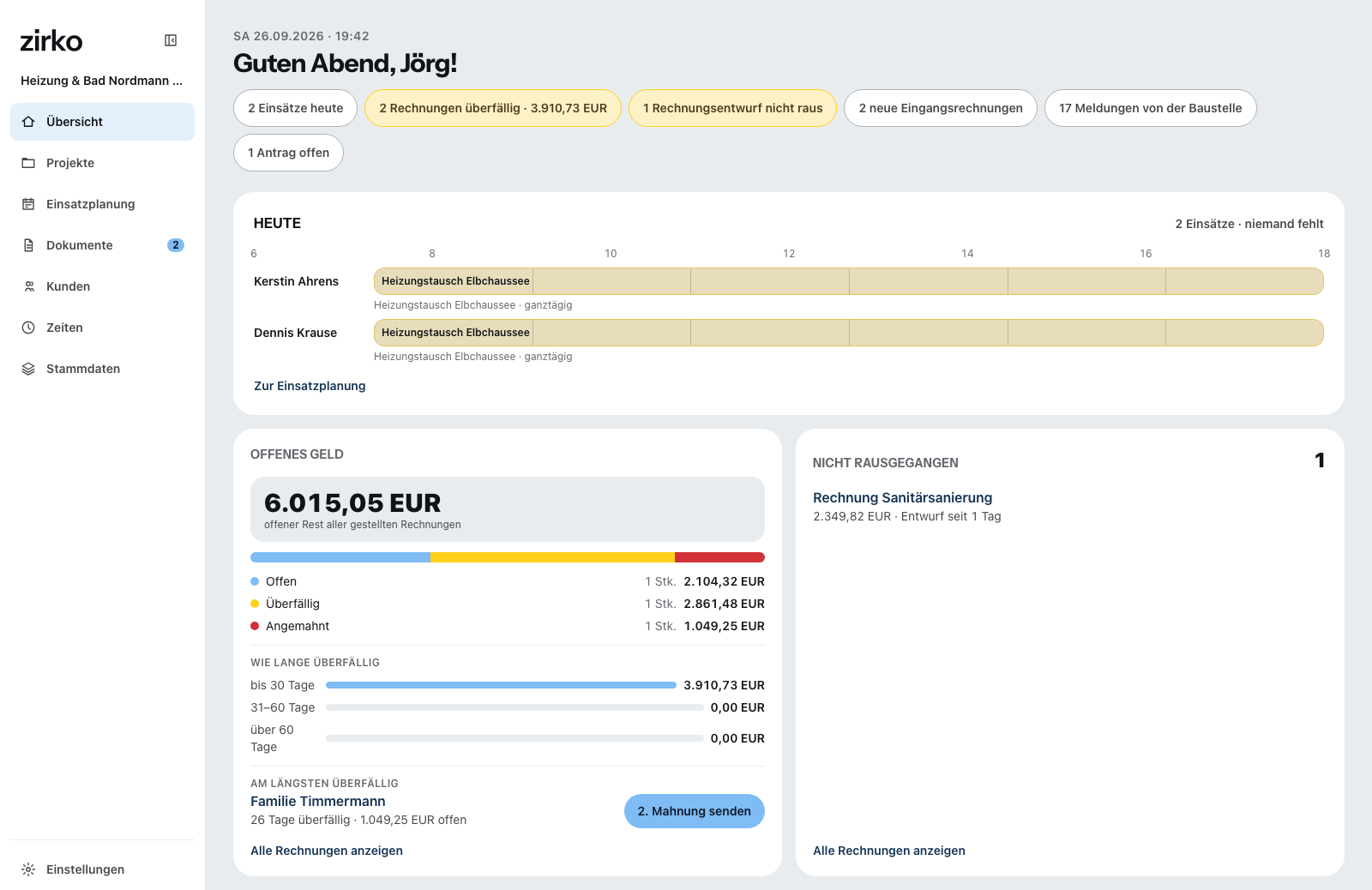Collapse the sidebar with the panel icon
Image resolution: width=1372 pixels, height=890 pixels.
coord(171,40)
